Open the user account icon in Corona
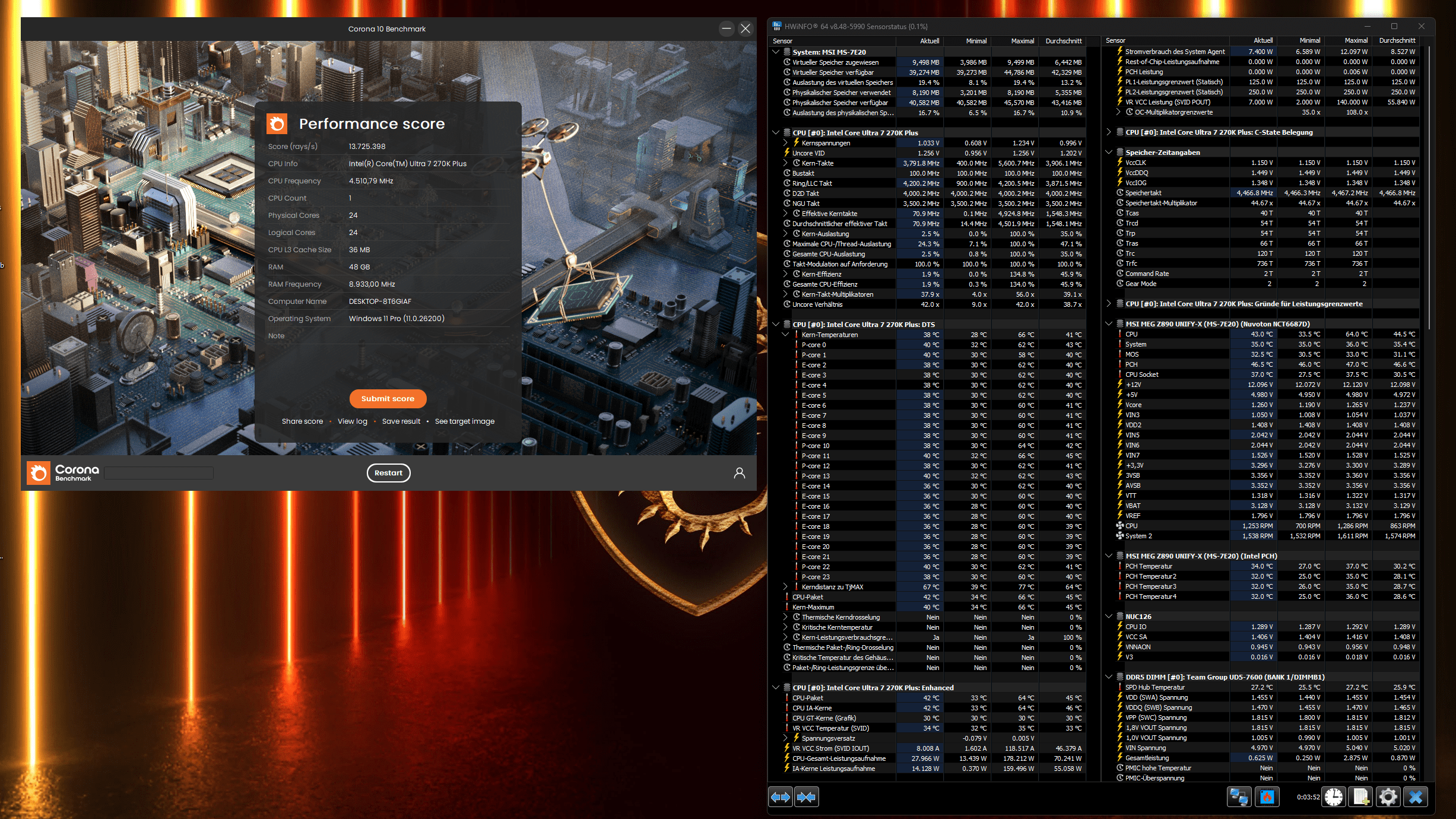 click(x=740, y=473)
